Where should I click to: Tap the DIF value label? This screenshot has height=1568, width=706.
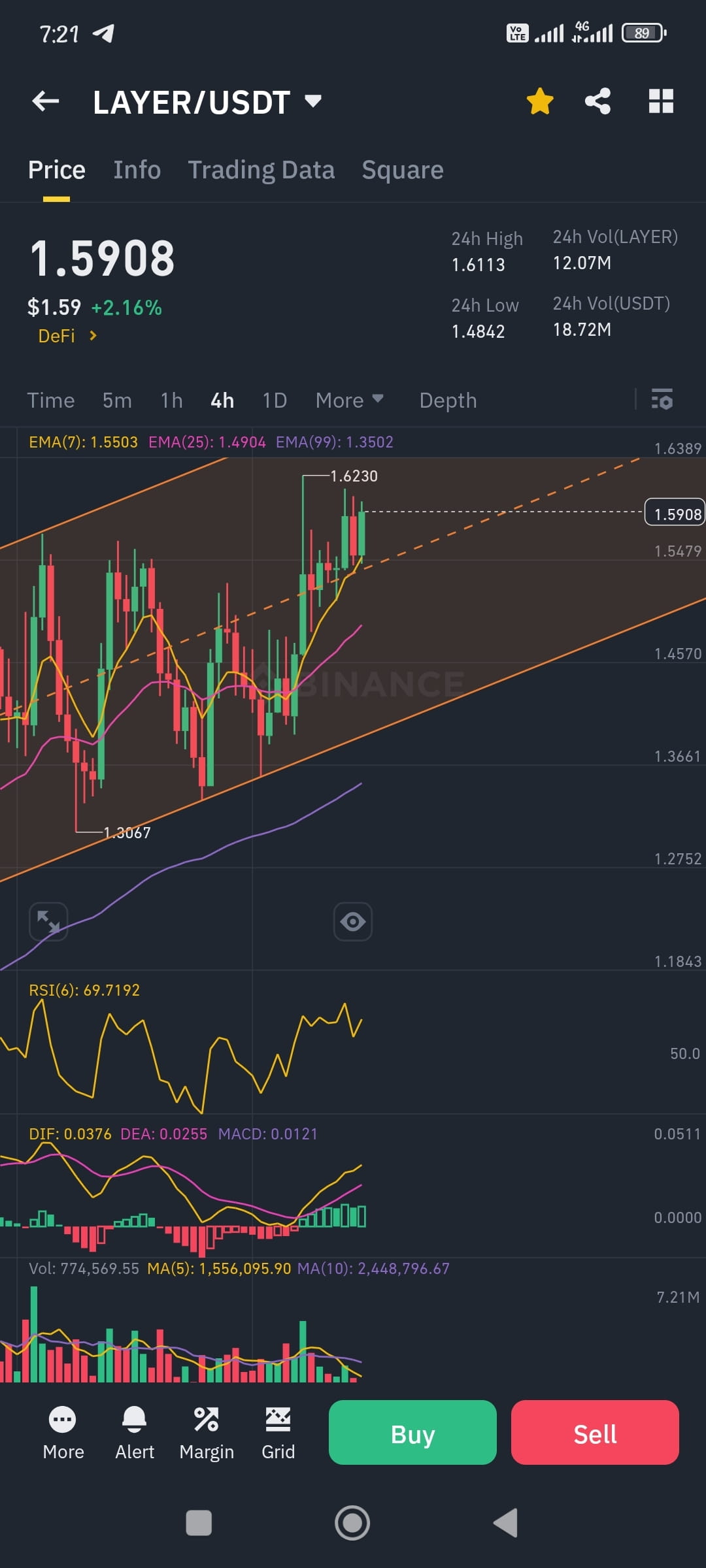[x=70, y=1134]
